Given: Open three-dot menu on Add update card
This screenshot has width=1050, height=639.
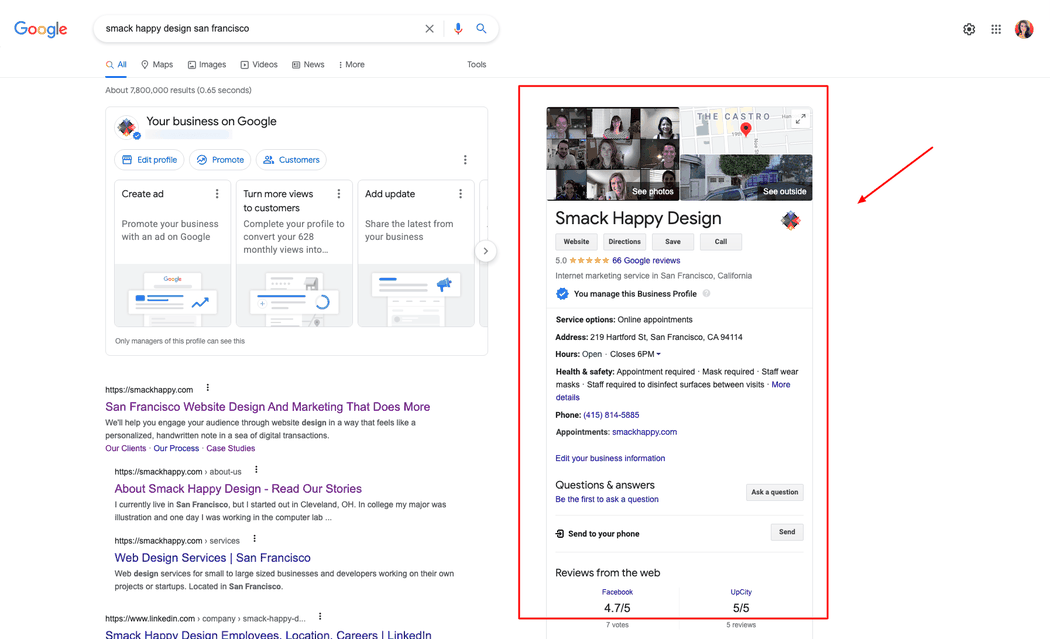Looking at the screenshot, I should point(460,194).
